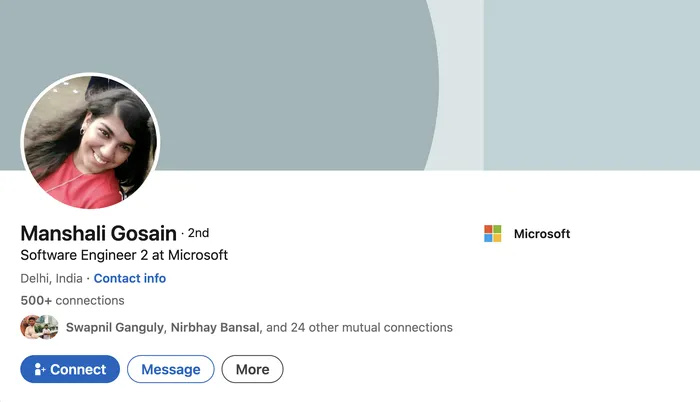
Task: Click the Delhi, India location text
Action: click(51, 278)
